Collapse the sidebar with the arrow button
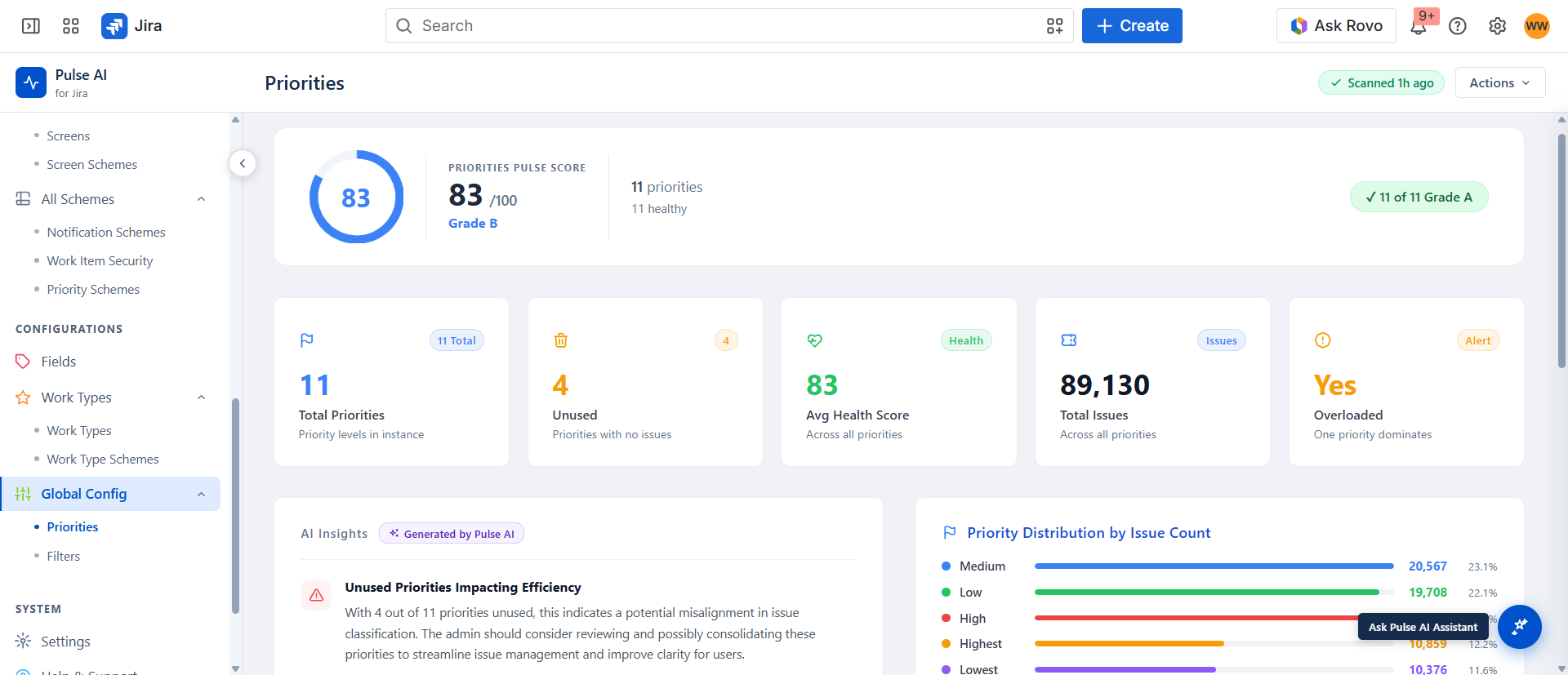 click(x=243, y=163)
